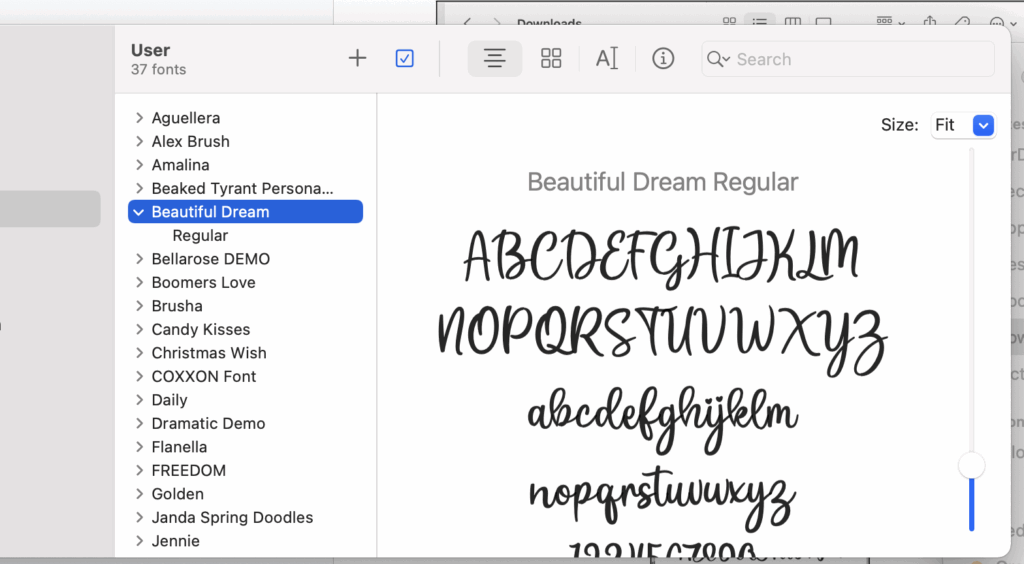Open the Custom text preview mode
Screen dimensions: 1024x564
[607, 59]
